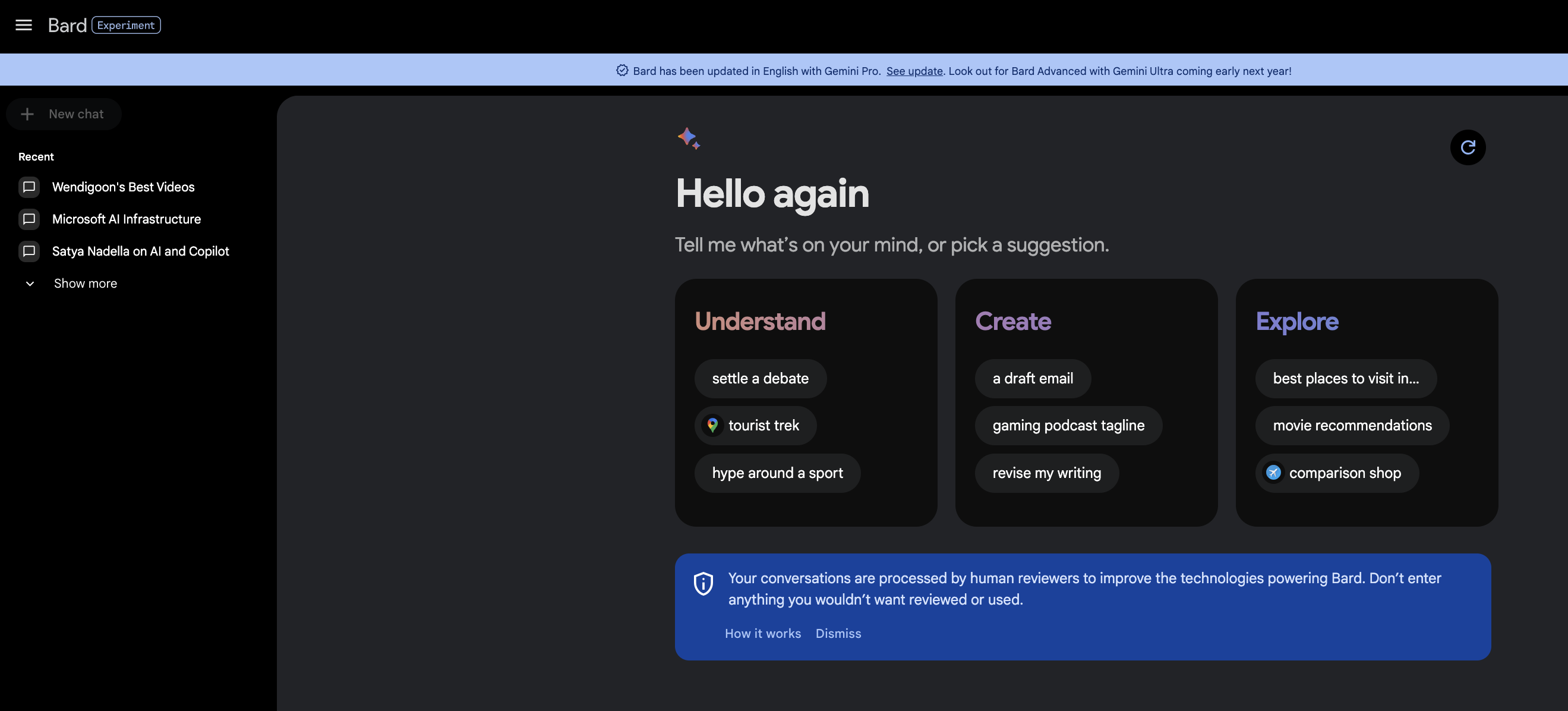
Task: Open the Wendigoon's Best Videos chat
Action: click(123, 187)
